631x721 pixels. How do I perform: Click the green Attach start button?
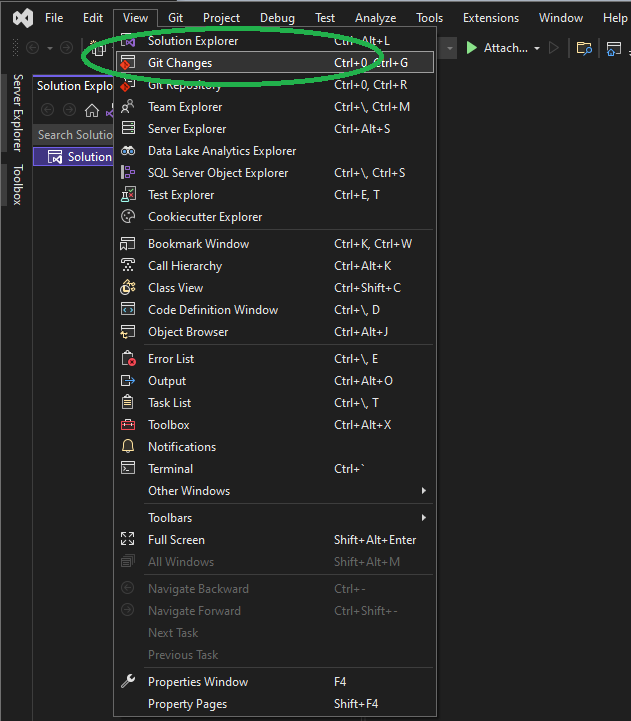(471, 48)
